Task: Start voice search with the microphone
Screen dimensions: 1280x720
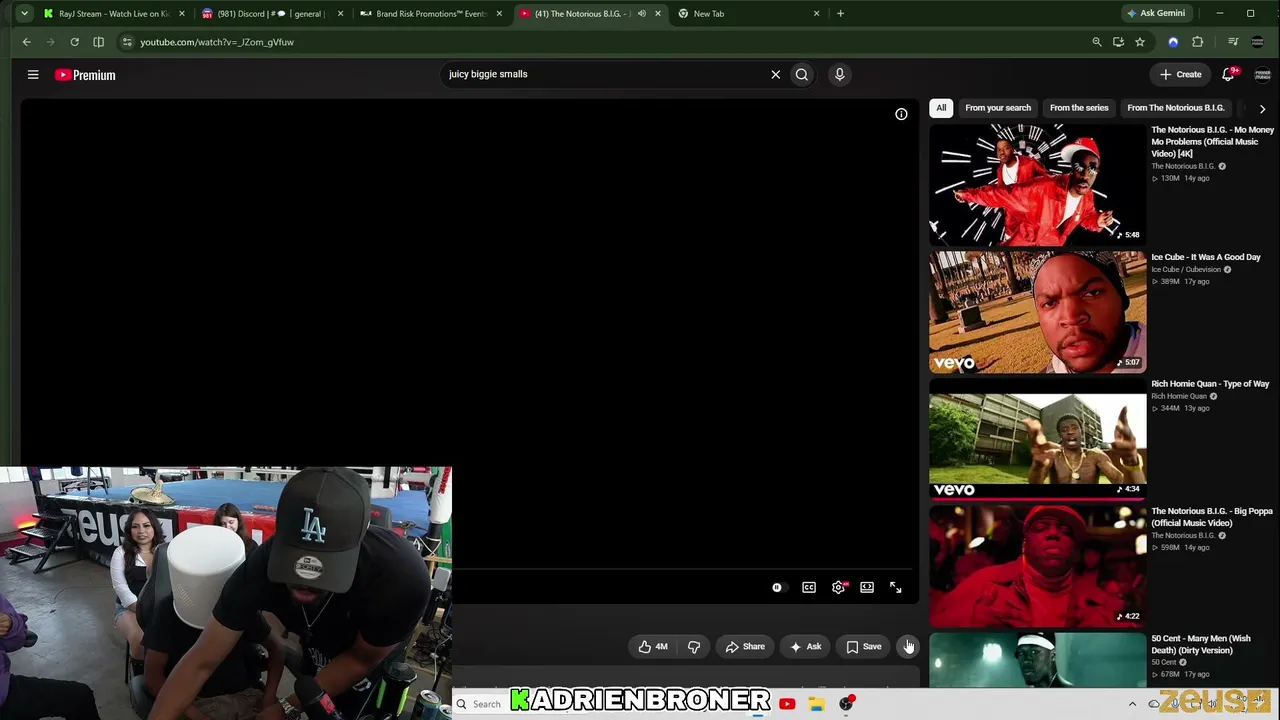Action: click(x=840, y=74)
